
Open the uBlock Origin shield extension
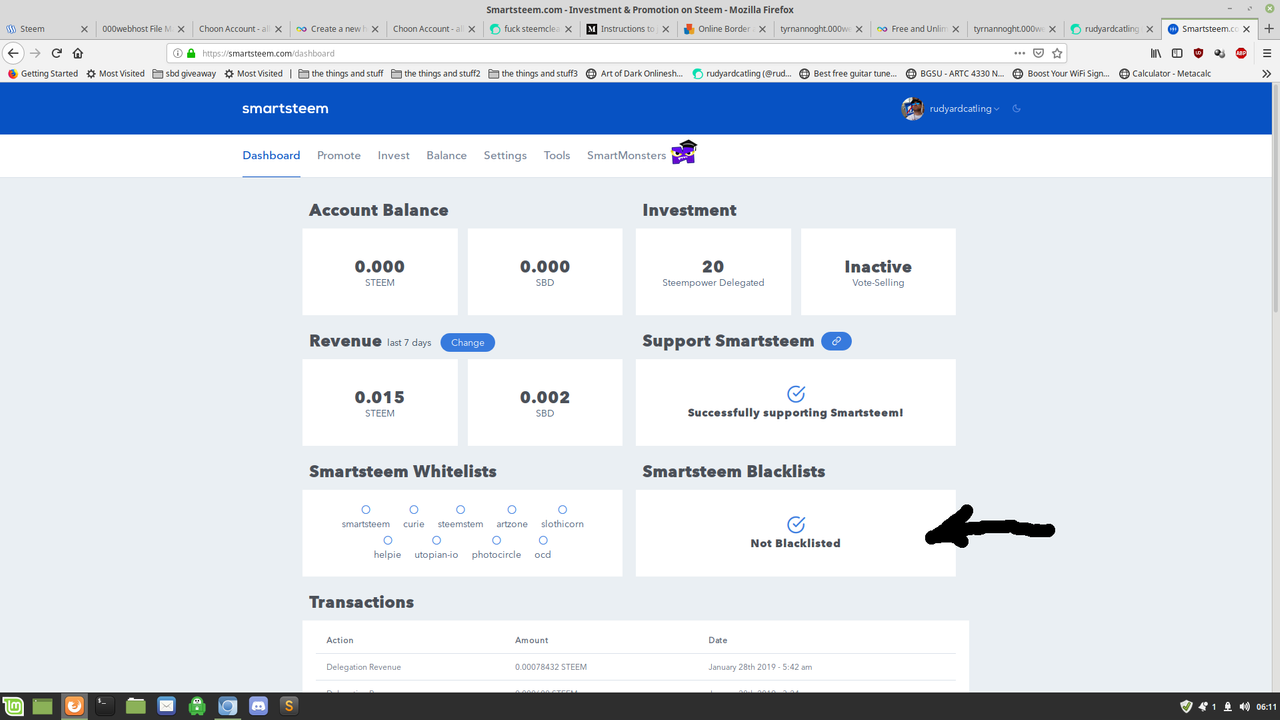[x=1198, y=53]
